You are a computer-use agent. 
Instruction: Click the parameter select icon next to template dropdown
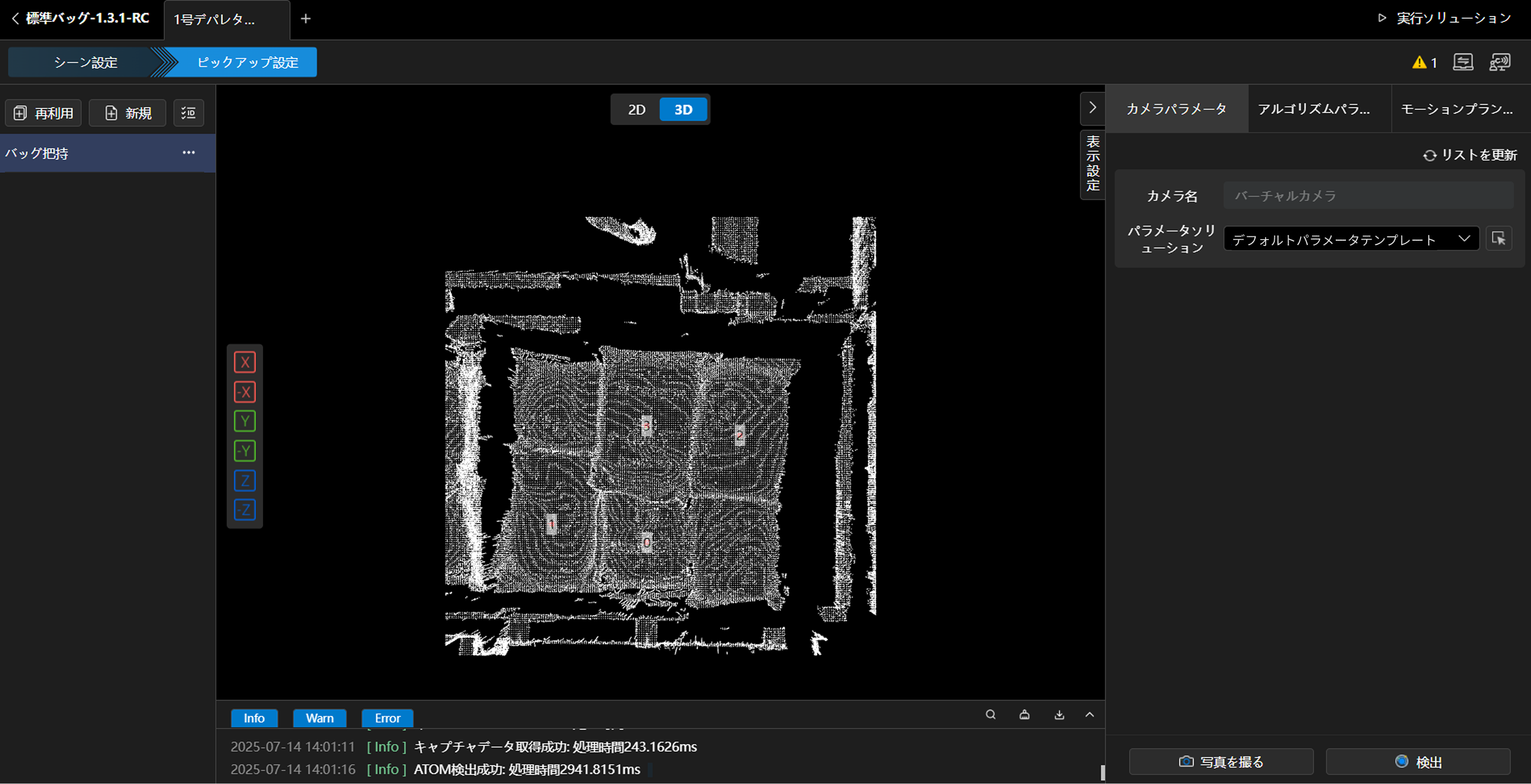(x=1498, y=239)
